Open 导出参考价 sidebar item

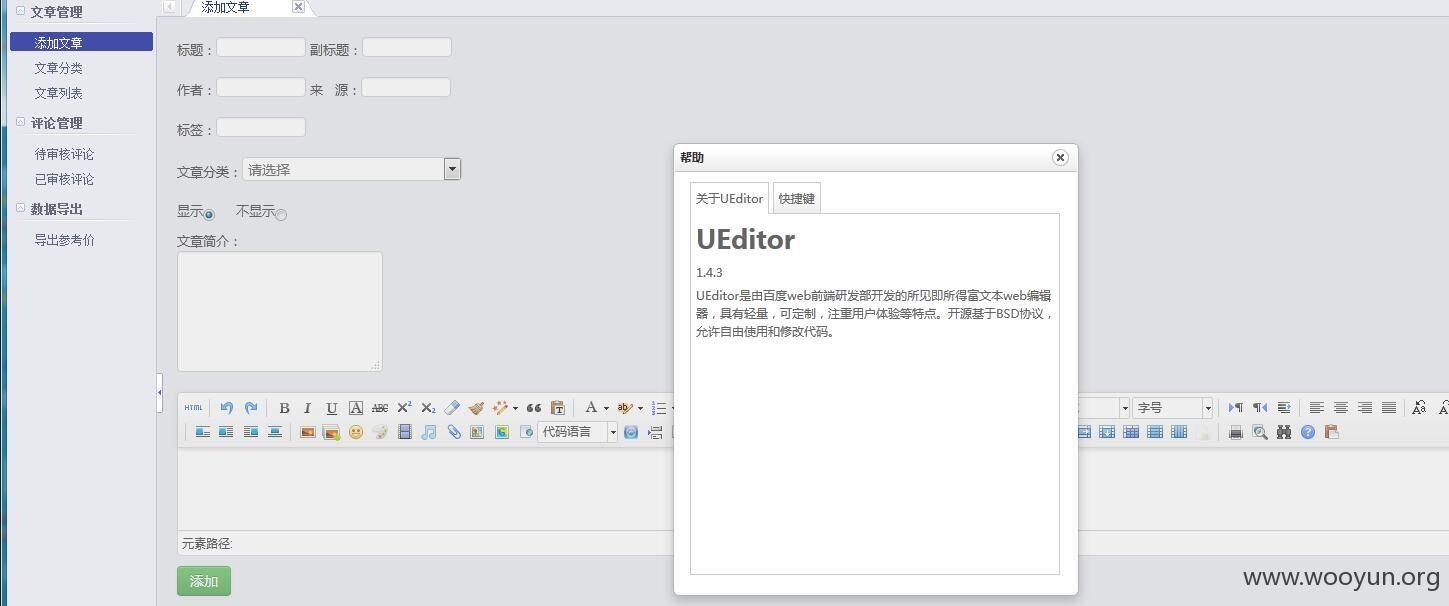coord(64,240)
